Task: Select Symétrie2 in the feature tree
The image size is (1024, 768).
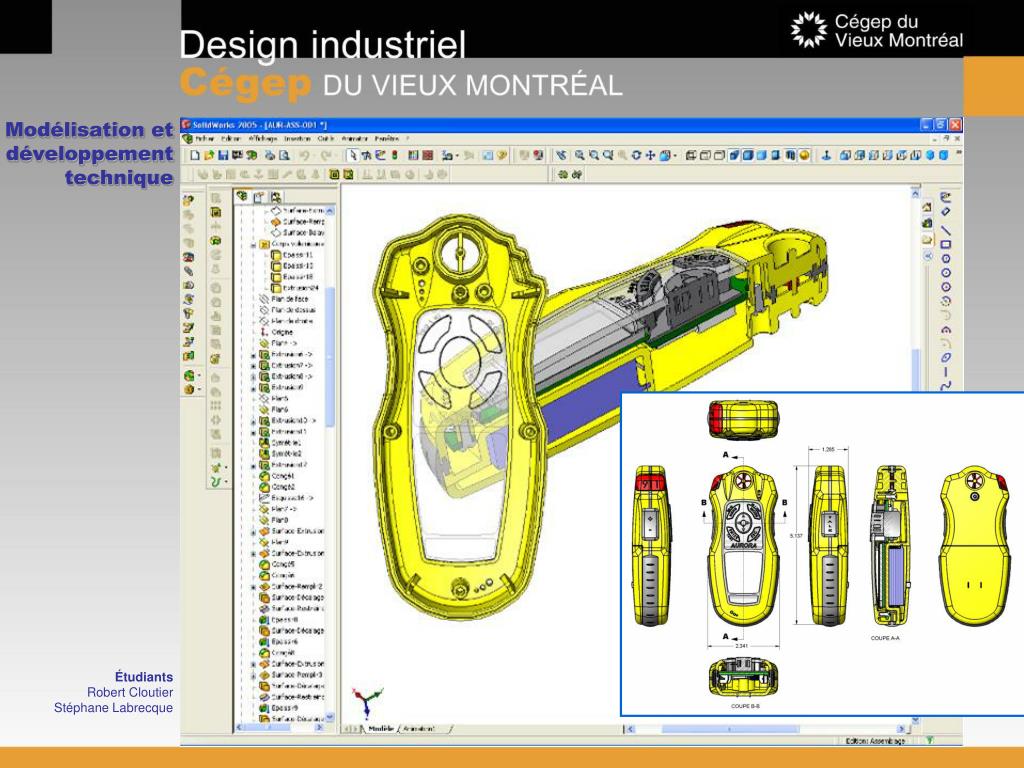Action: tap(287, 454)
